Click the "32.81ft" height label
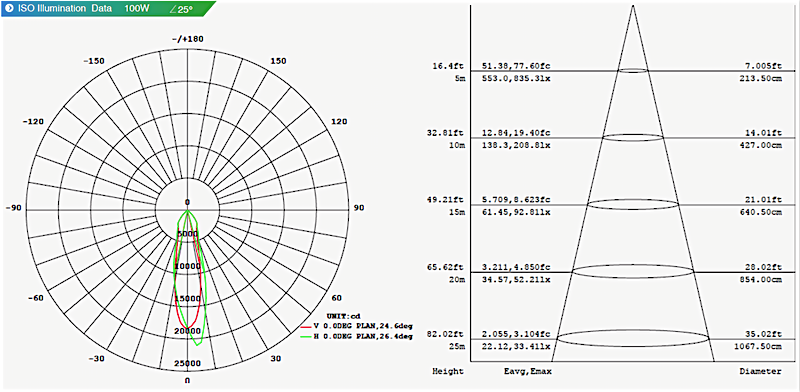Image resolution: width=800 pixels, height=392 pixels. pos(445,133)
